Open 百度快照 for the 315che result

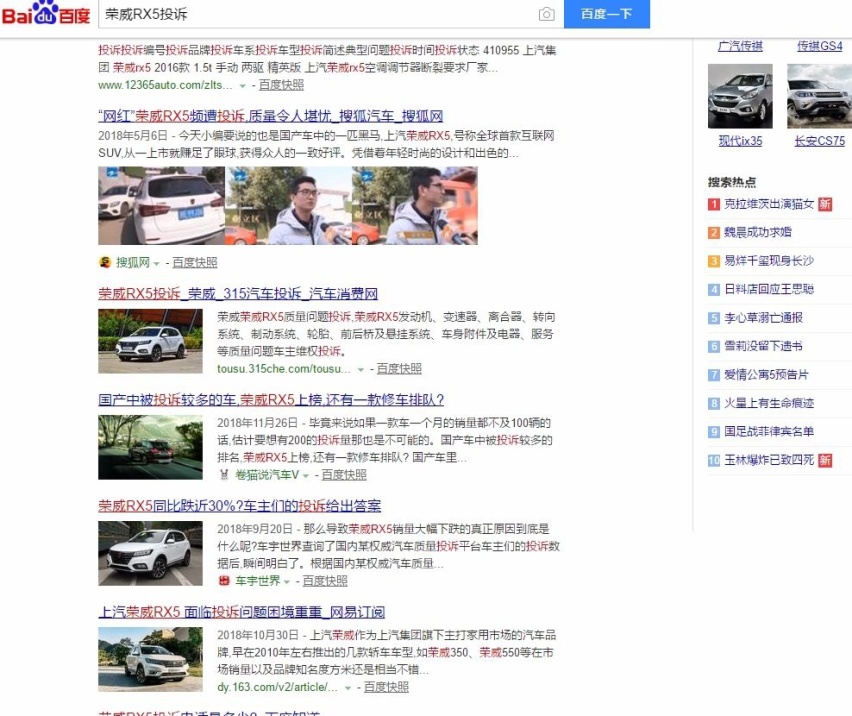[399, 369]
